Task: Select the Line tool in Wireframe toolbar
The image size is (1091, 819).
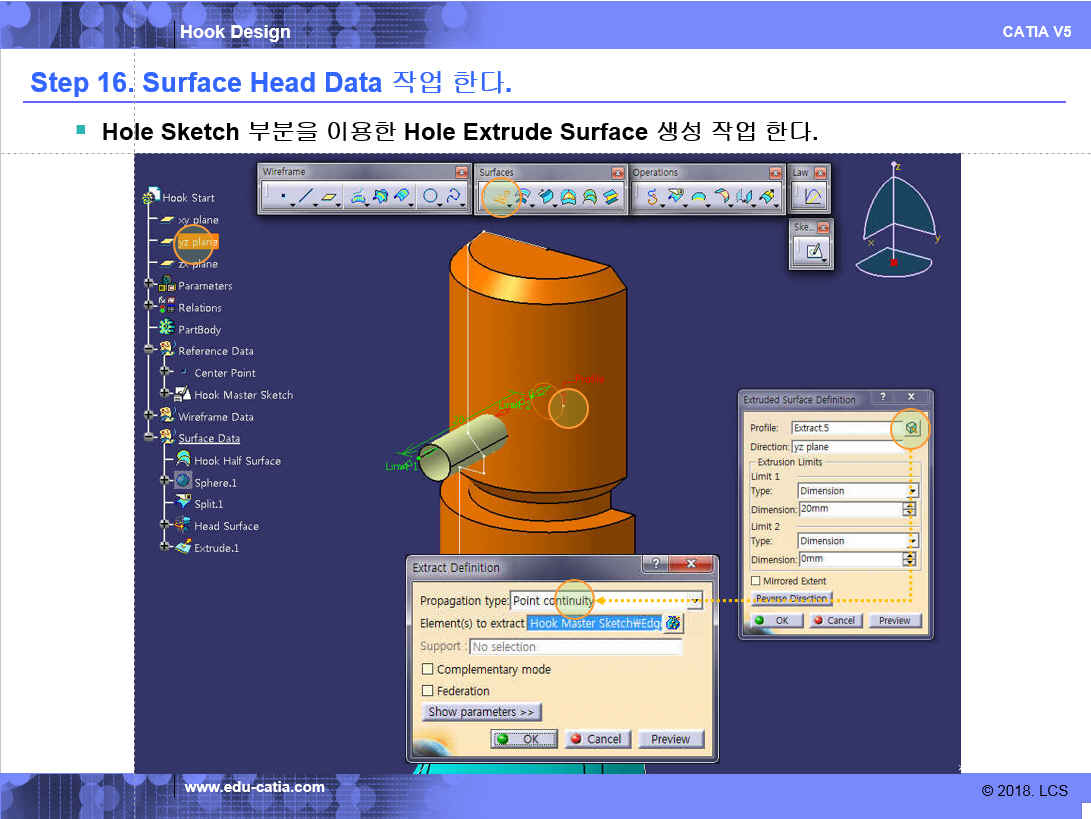Action: click(306, 197)
